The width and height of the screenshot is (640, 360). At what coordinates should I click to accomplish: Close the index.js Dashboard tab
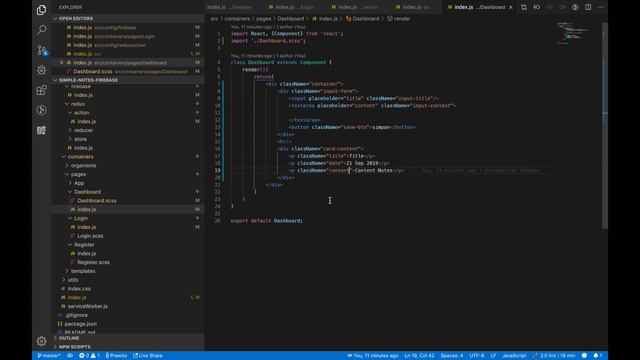(511, 7)
